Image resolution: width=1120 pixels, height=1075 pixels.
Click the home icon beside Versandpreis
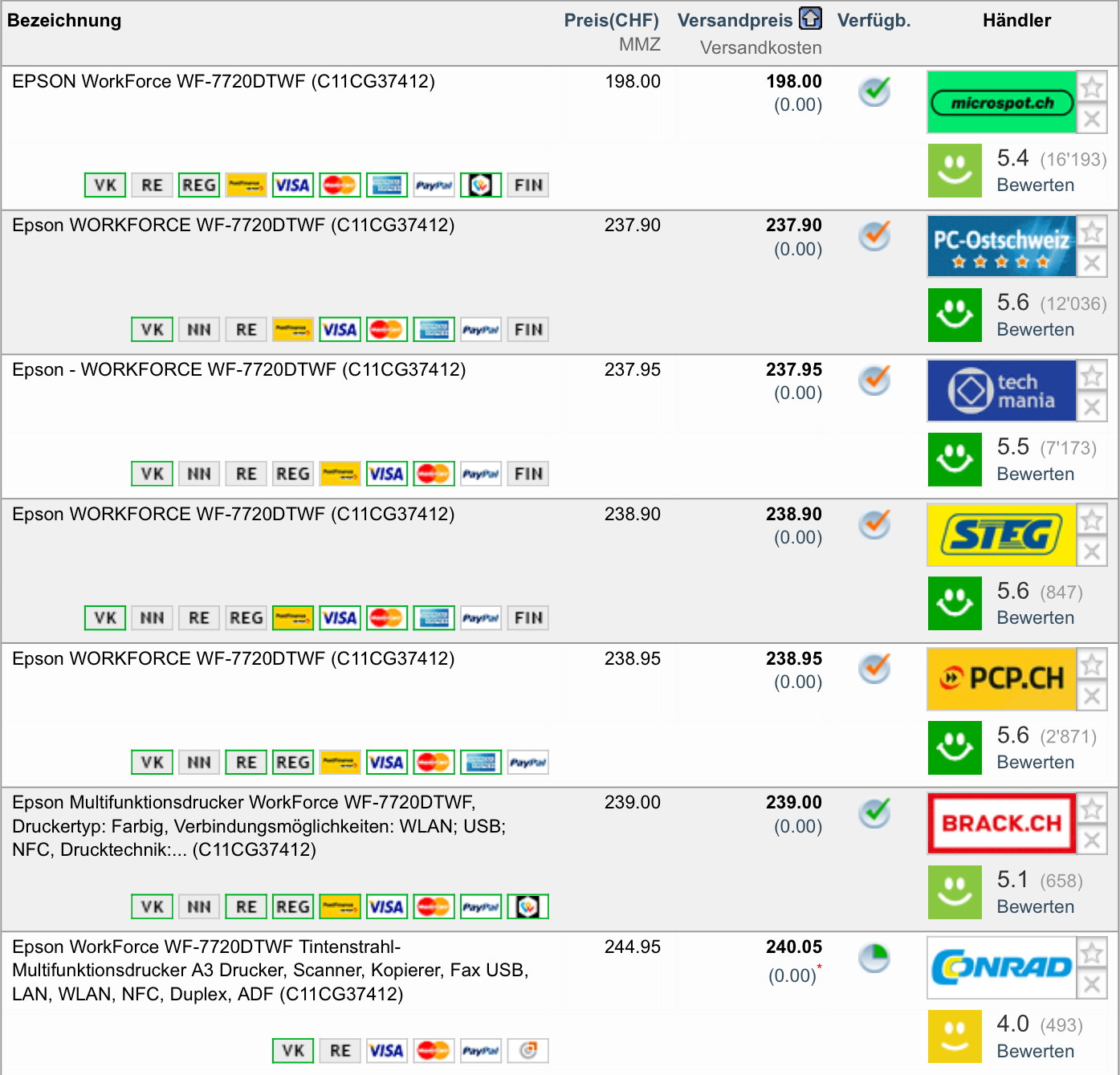click(810, 18)
